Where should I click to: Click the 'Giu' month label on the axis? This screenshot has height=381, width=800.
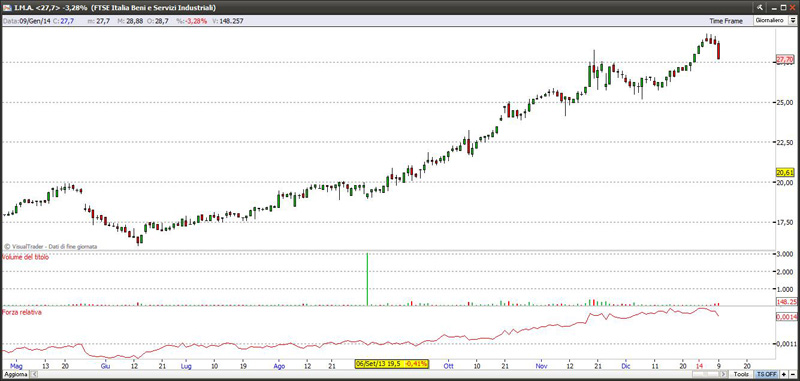105,366
